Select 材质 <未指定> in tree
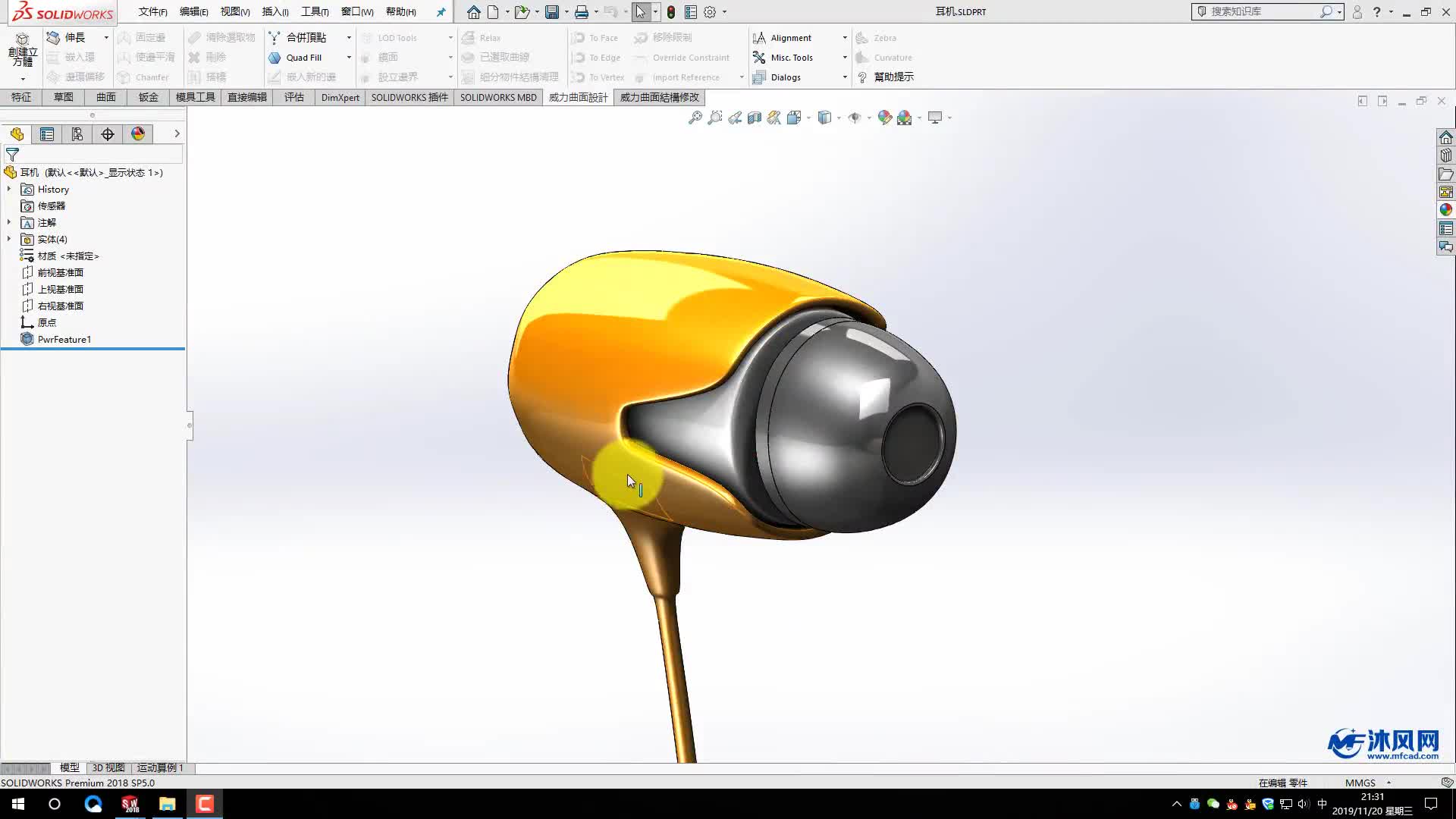The height and width of the screenshot is (819, 1456). point(68,256)
